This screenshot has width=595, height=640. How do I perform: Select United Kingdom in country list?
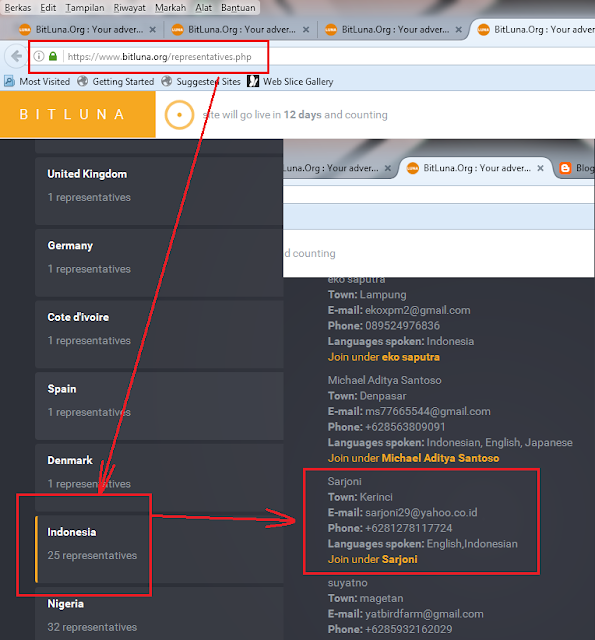159,191
